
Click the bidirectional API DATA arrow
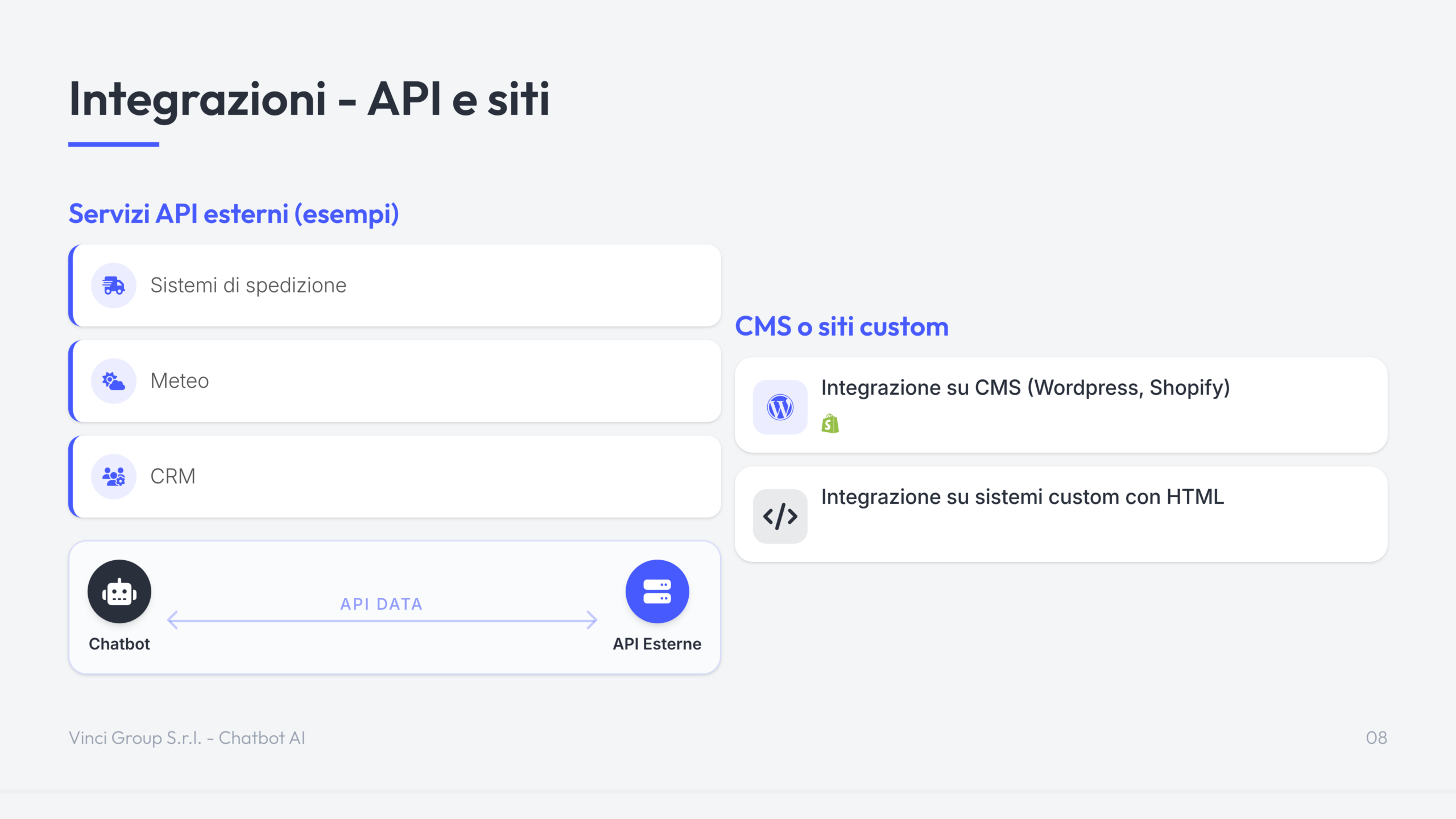click(382, 621)
